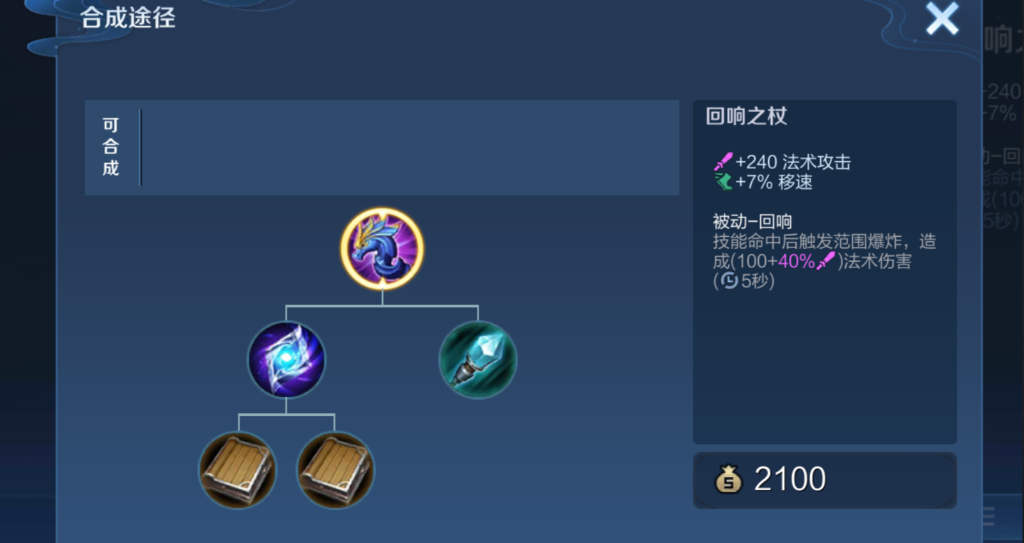Tap the cyan crystal staff component item
Screen dimensions: 1024x543
click(477, 359)
